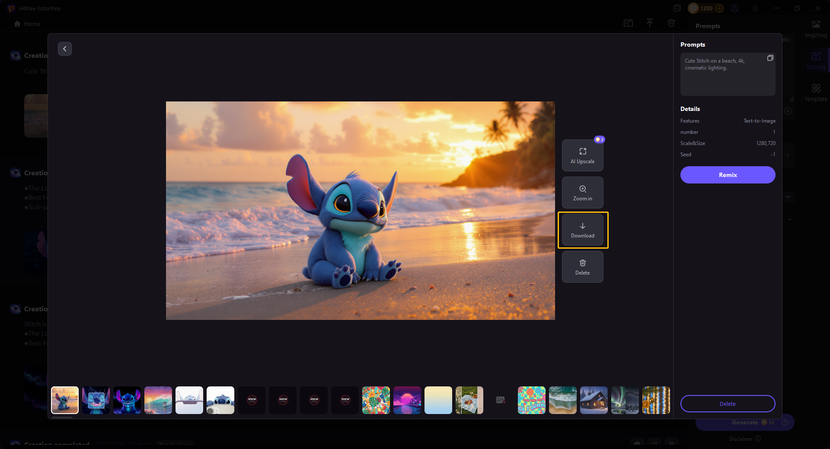This screenshot has height=449, width=830.
Task: Click the HitPaw FotorPea app logo
Action: [x=11, y=8]
